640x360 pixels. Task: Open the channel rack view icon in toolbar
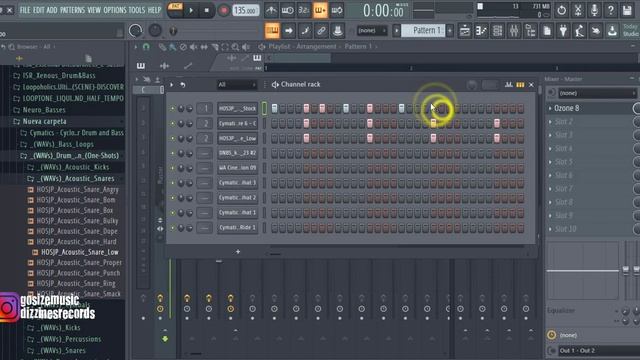[498, 31]
